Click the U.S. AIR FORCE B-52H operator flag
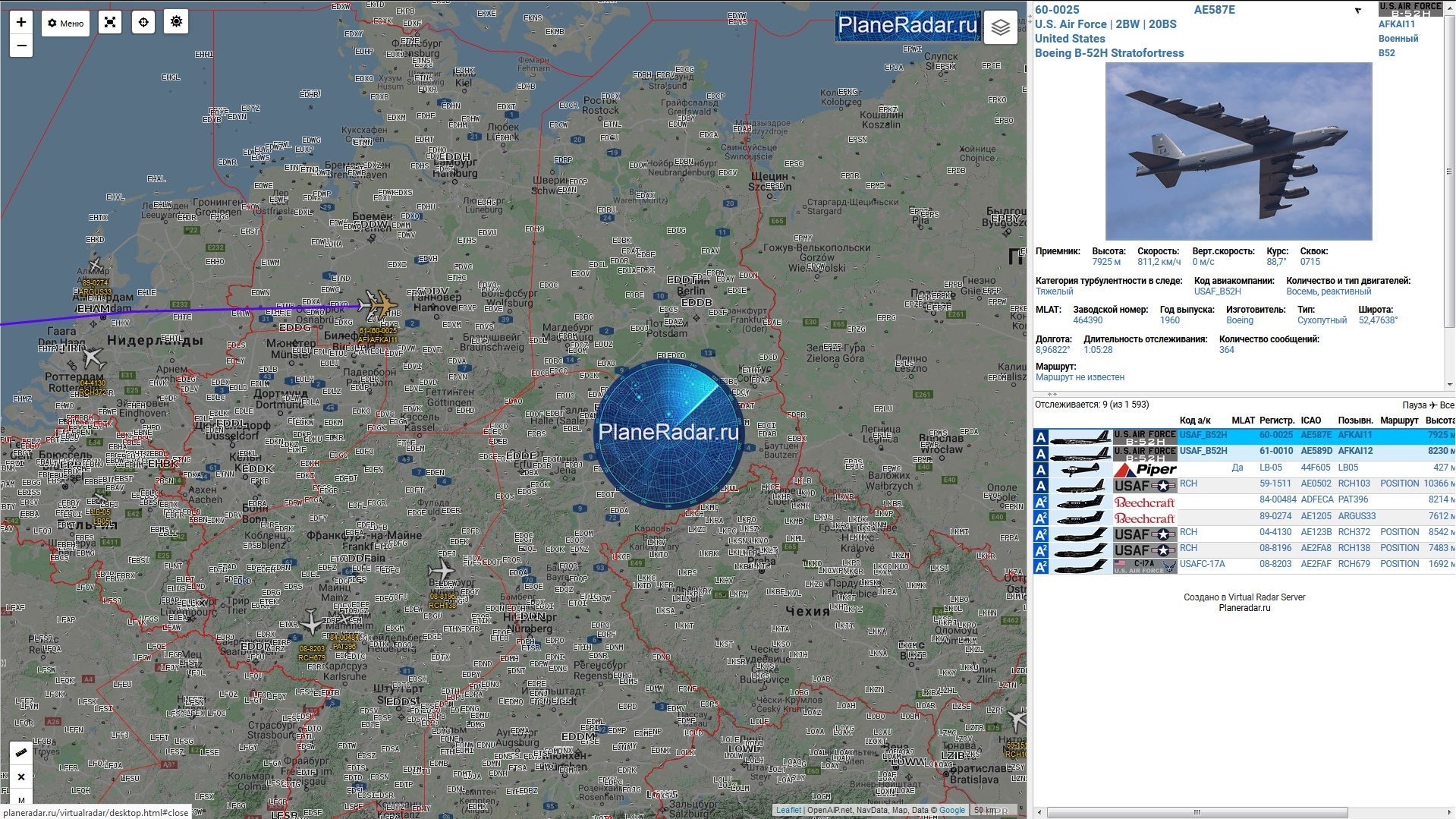The height and width of the screenshot is (819, 1456). [x=1410, y=9]
